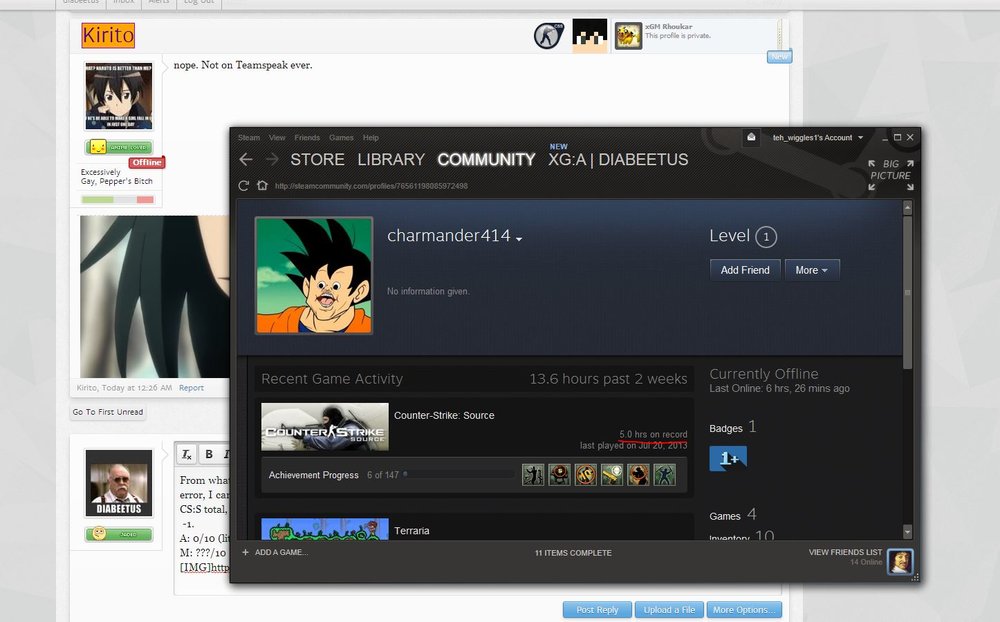Viewport: 1000px width, 622px height.
Task: Click friends list avatar in Steam footer
Action: [x=900, y=561]
